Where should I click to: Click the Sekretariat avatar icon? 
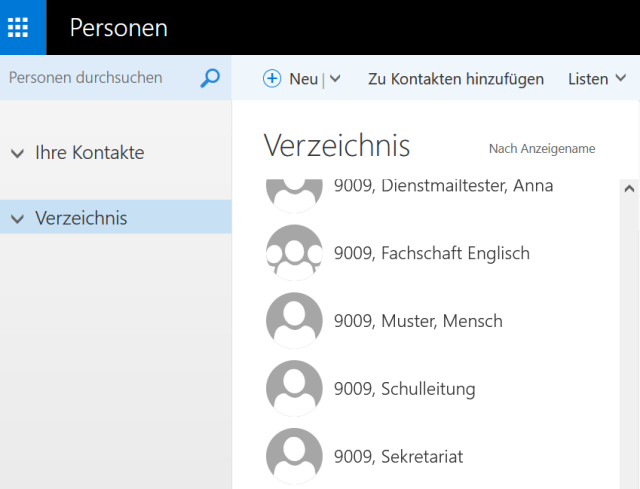[294, 456]
